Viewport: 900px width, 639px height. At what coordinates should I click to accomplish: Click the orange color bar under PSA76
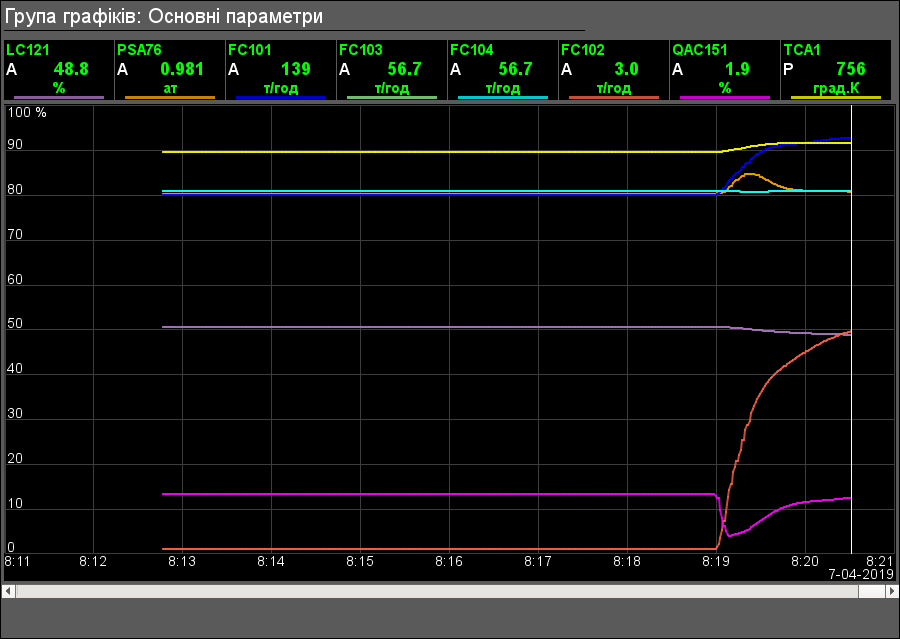click(x=170, y=98)
